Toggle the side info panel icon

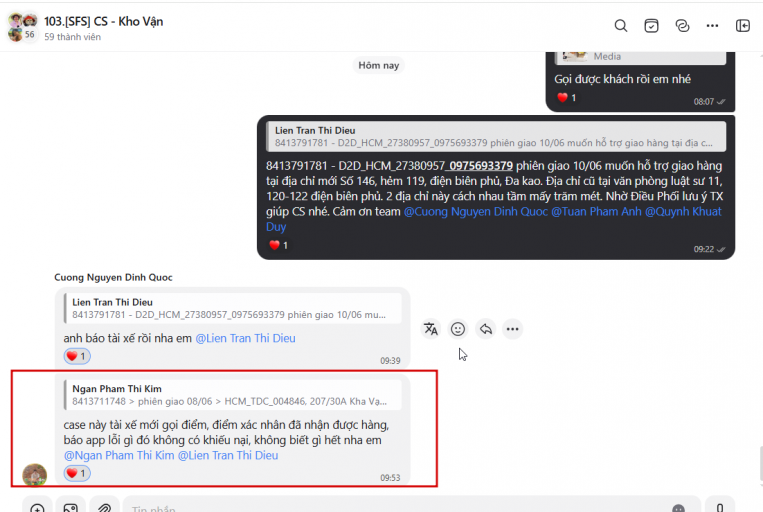pyautogui.click(x=743, y=26)
